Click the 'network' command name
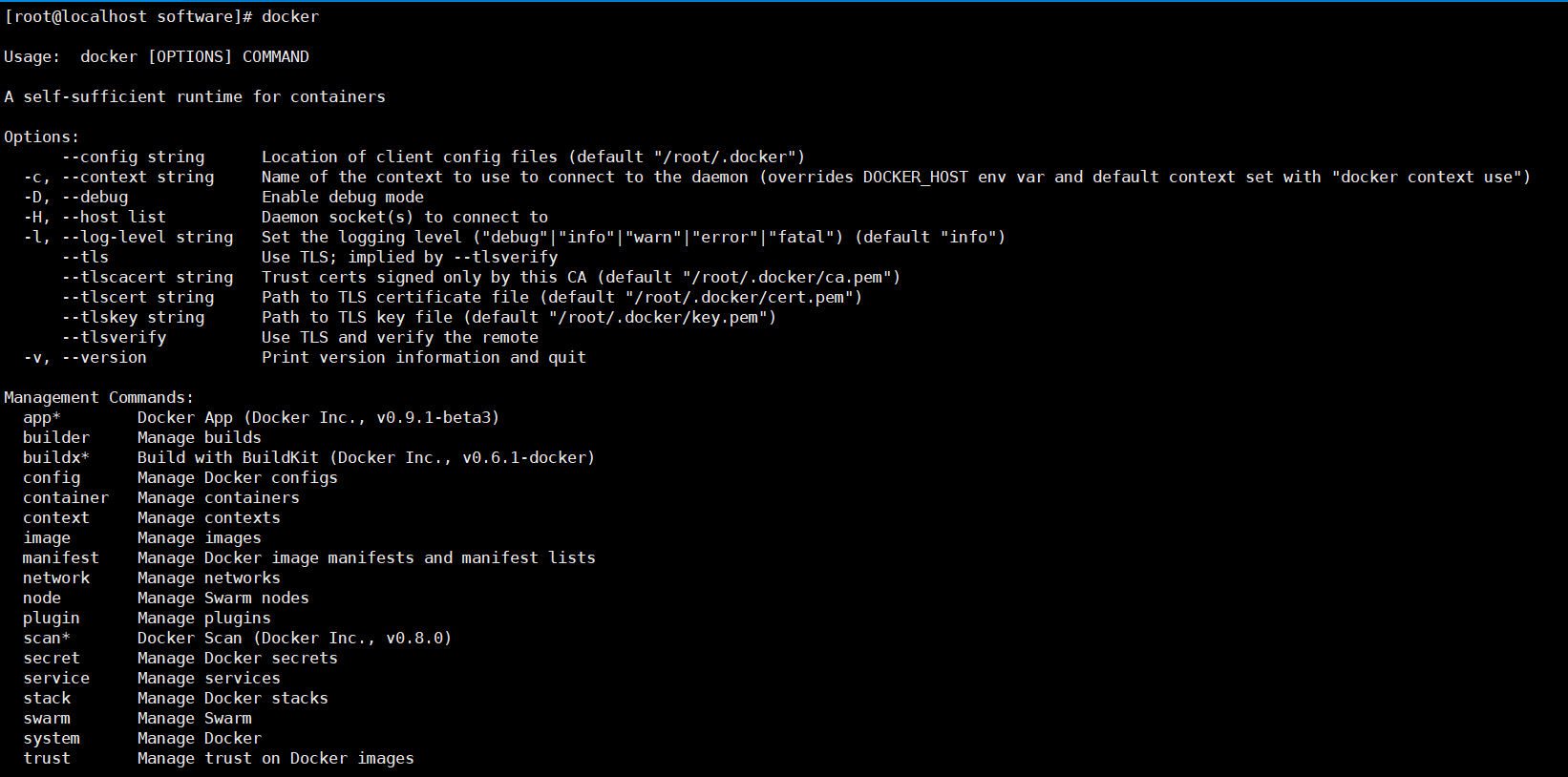The image size is (1568, 777). 56,577
